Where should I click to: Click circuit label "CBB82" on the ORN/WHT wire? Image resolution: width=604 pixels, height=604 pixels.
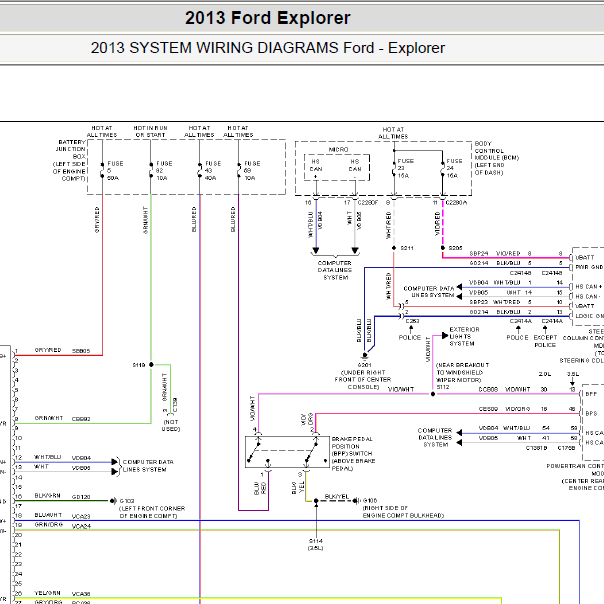pos(81,419)
